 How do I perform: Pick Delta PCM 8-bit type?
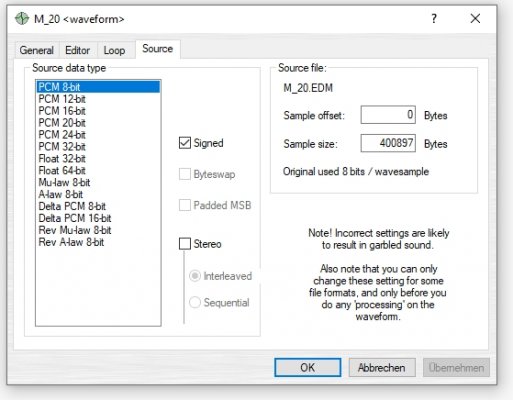click(x=98, y=206)
